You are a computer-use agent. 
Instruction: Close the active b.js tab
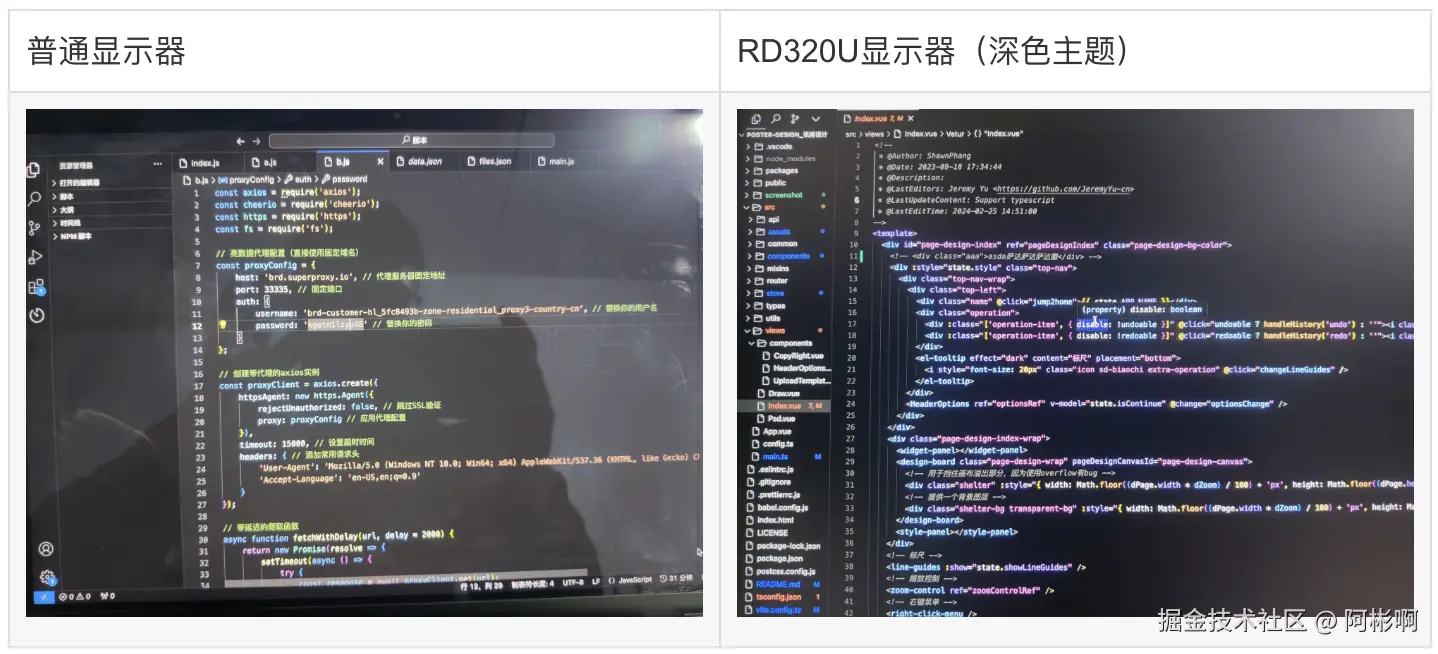(380, 161)
